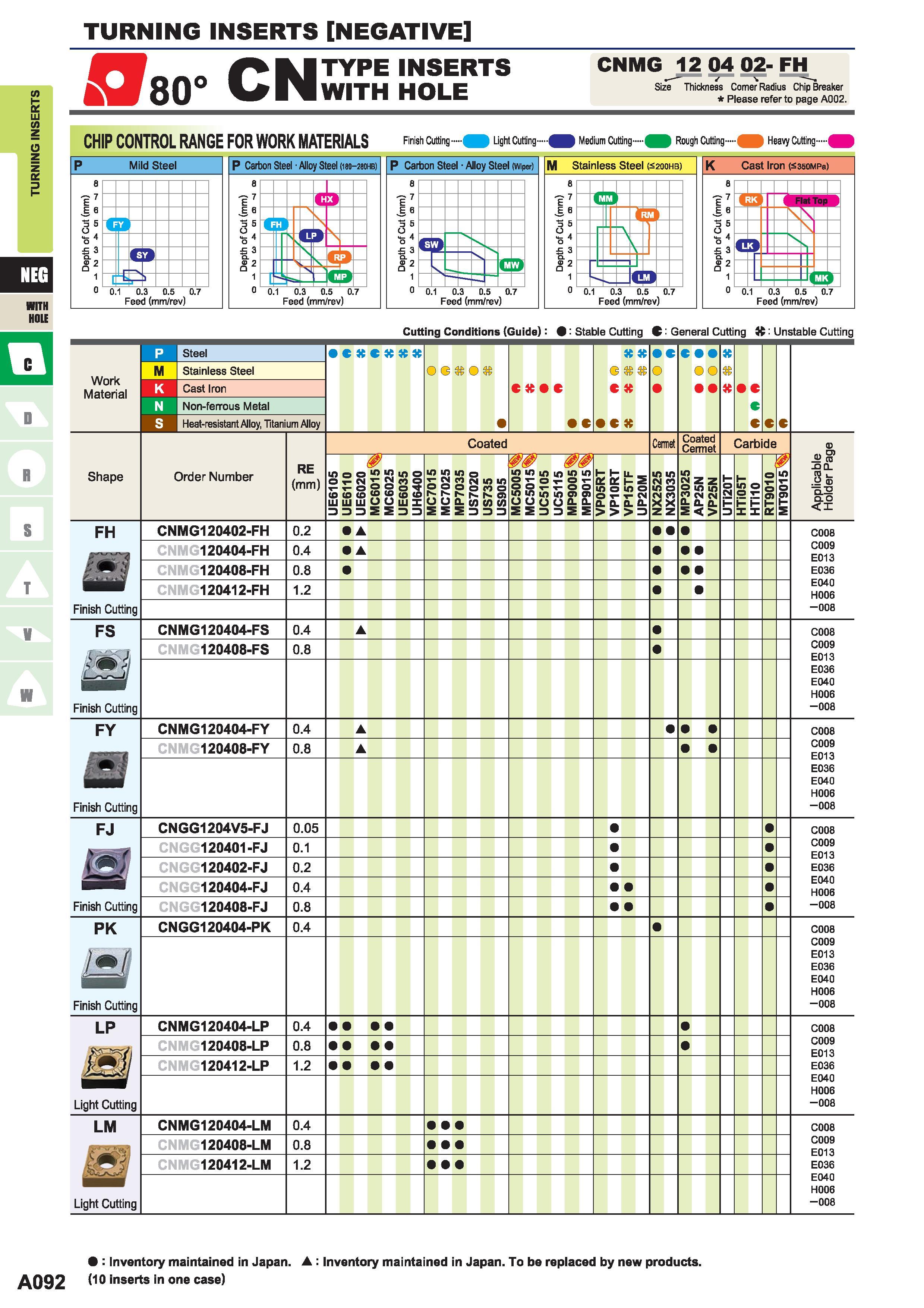This screenshot has width=924, height=1308.
Task: Click the Carbide grade header cell
Action: tap(755, 443)
